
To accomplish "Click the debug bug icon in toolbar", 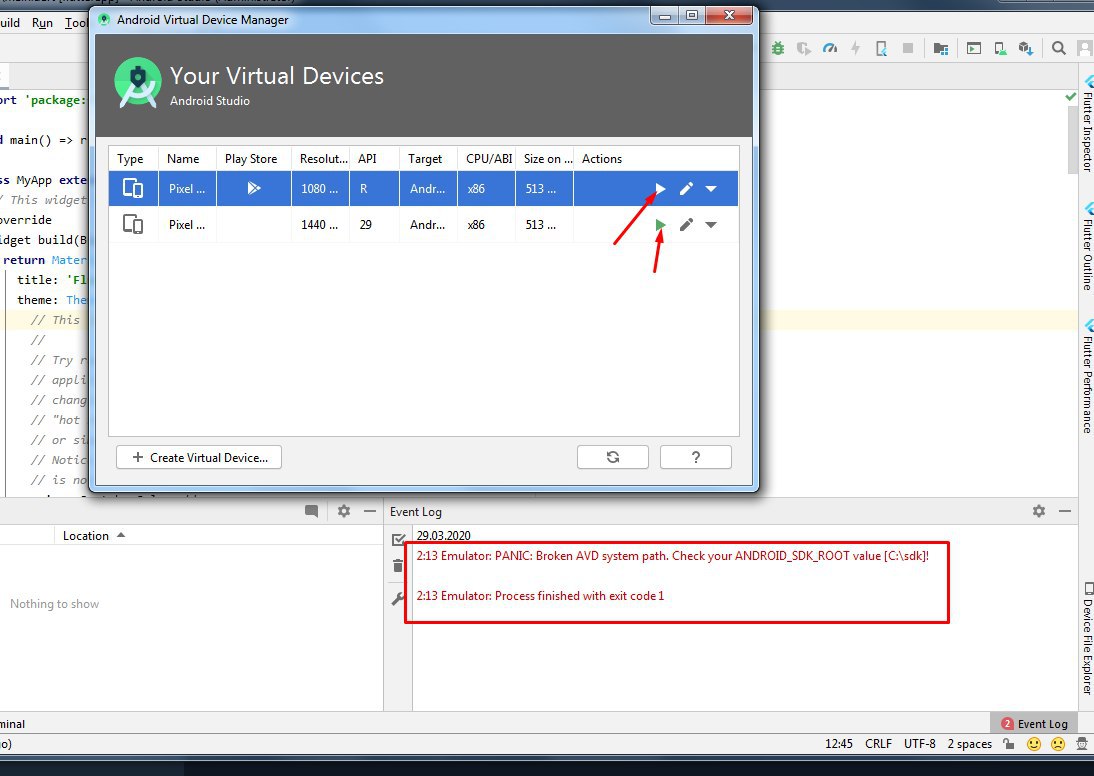I will (x=778, y=48).
